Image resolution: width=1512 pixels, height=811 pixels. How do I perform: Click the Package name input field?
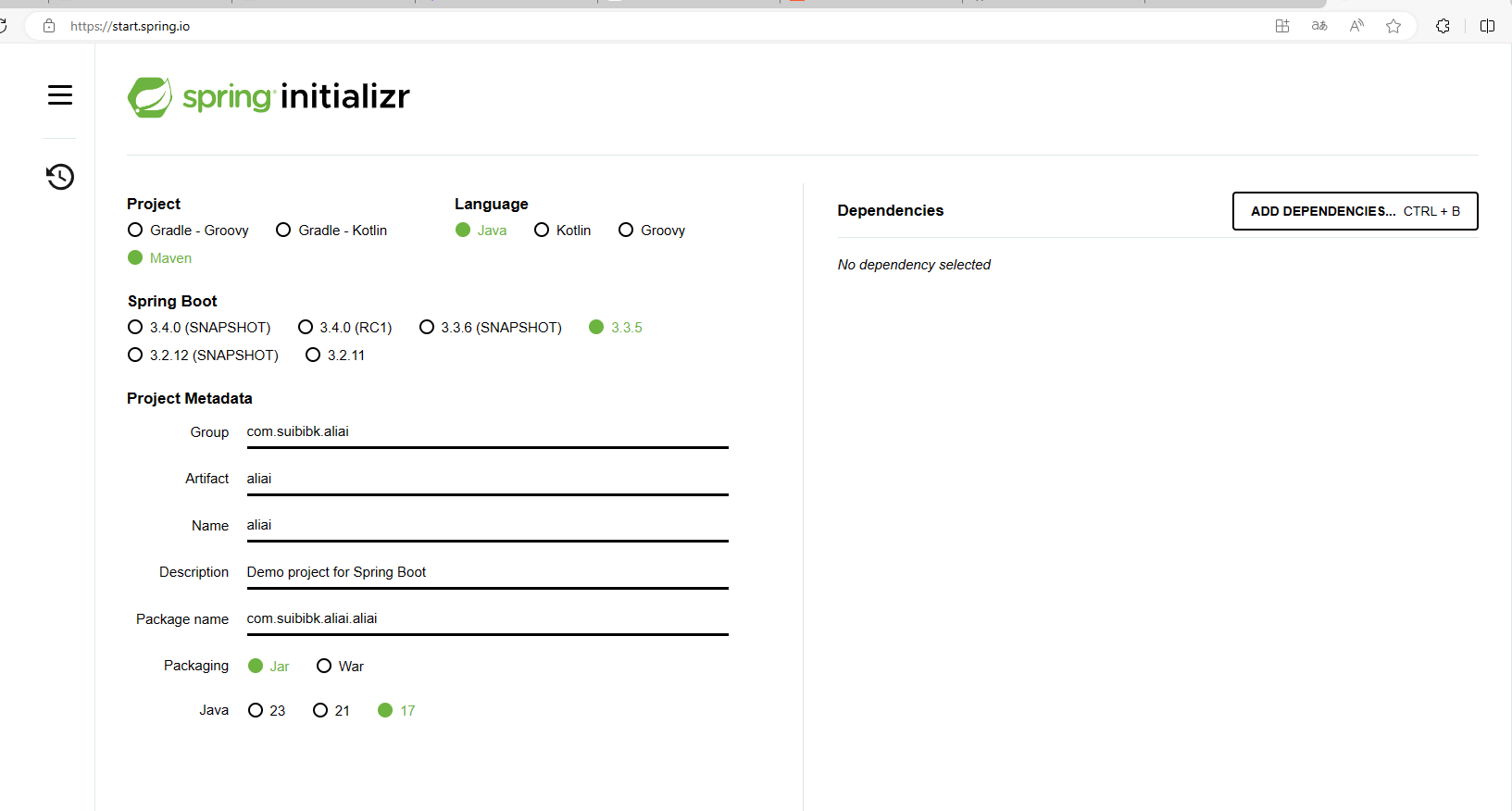pyautogui.click(x=488, y=619)
